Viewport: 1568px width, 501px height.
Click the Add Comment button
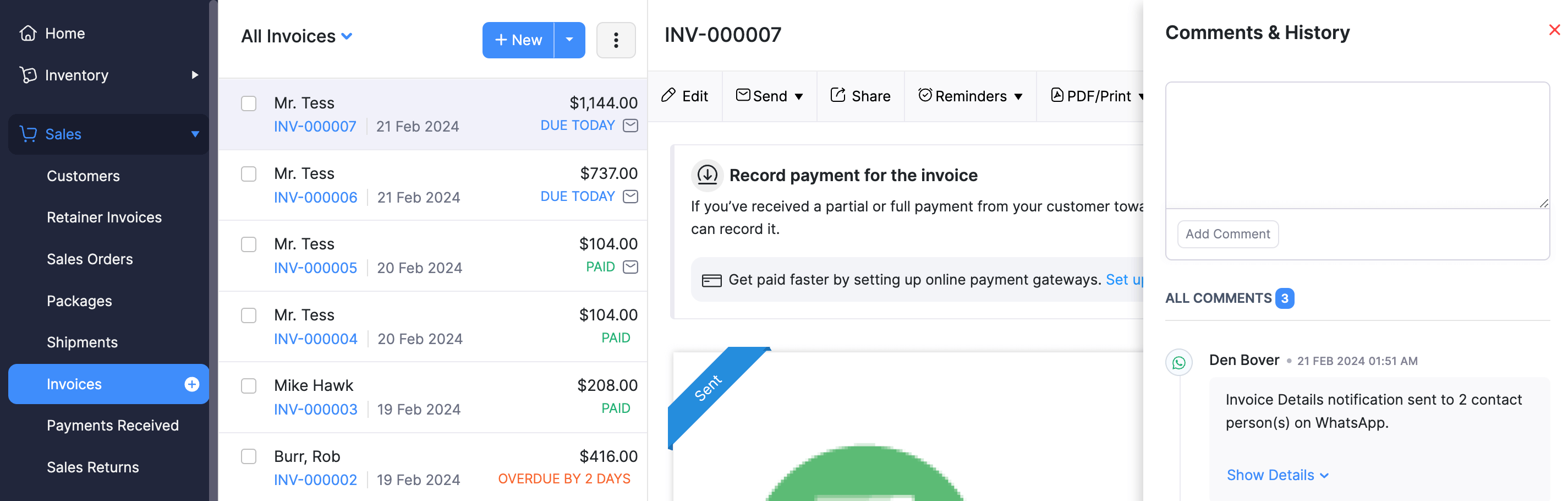(1227, 234)
